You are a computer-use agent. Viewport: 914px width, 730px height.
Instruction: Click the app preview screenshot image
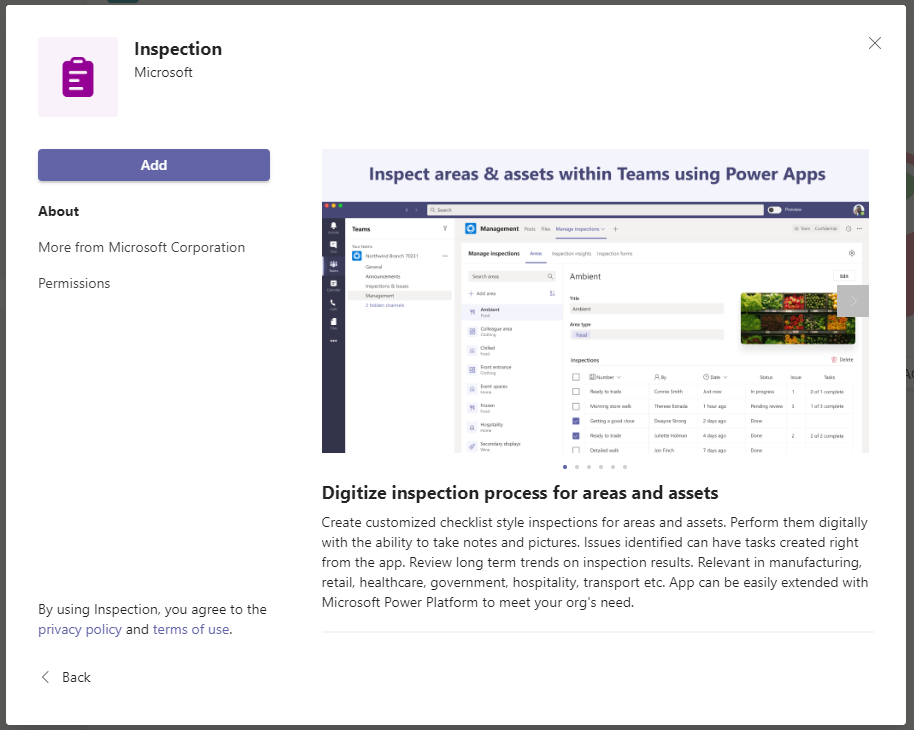(595, 301)
